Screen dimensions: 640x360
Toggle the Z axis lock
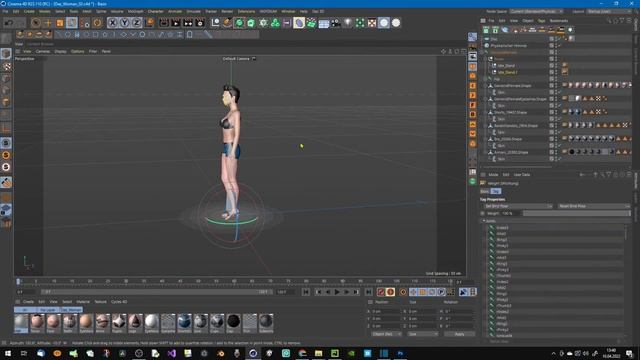click(x=137, y=23)
